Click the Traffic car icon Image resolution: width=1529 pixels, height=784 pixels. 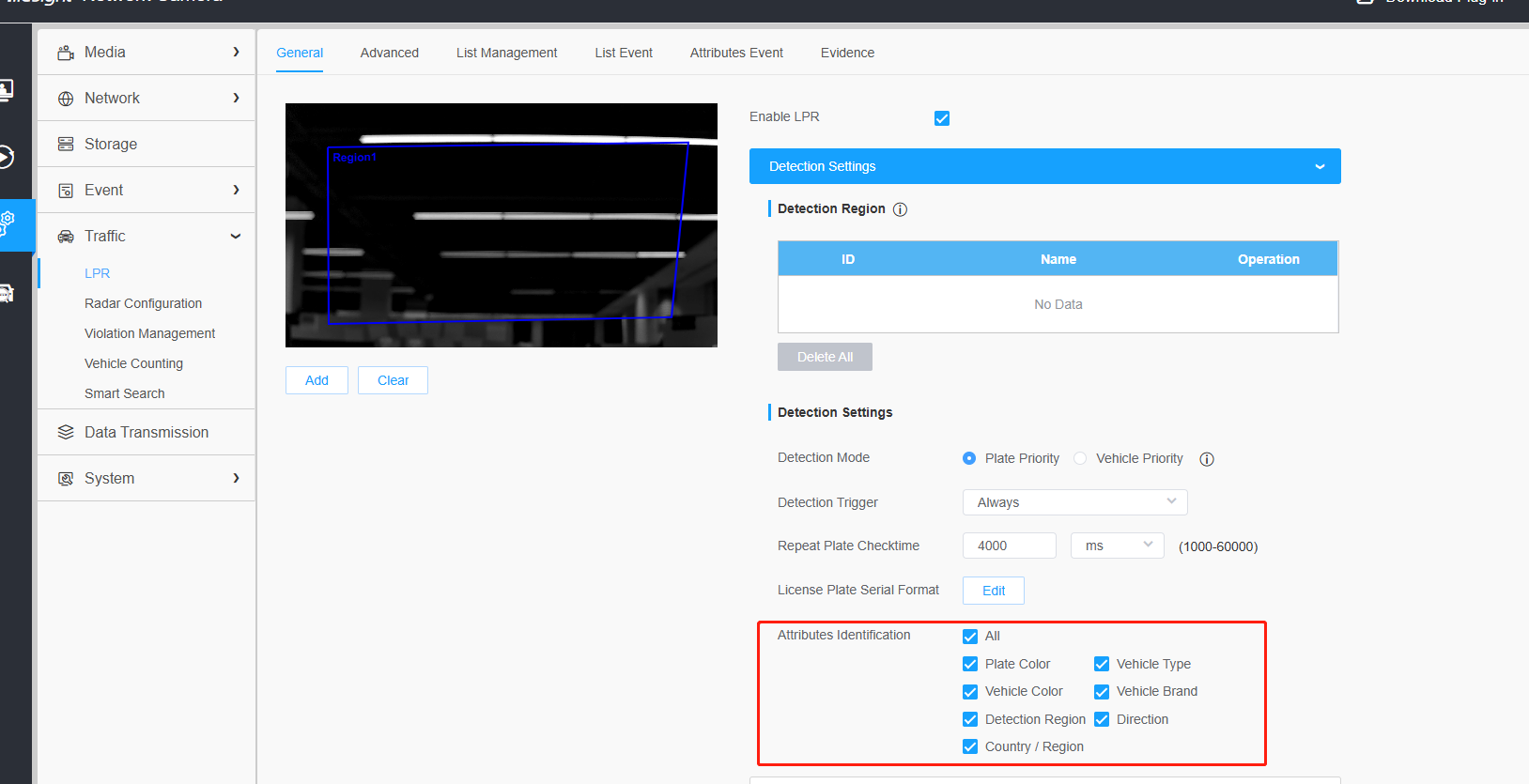coord(66,237)
